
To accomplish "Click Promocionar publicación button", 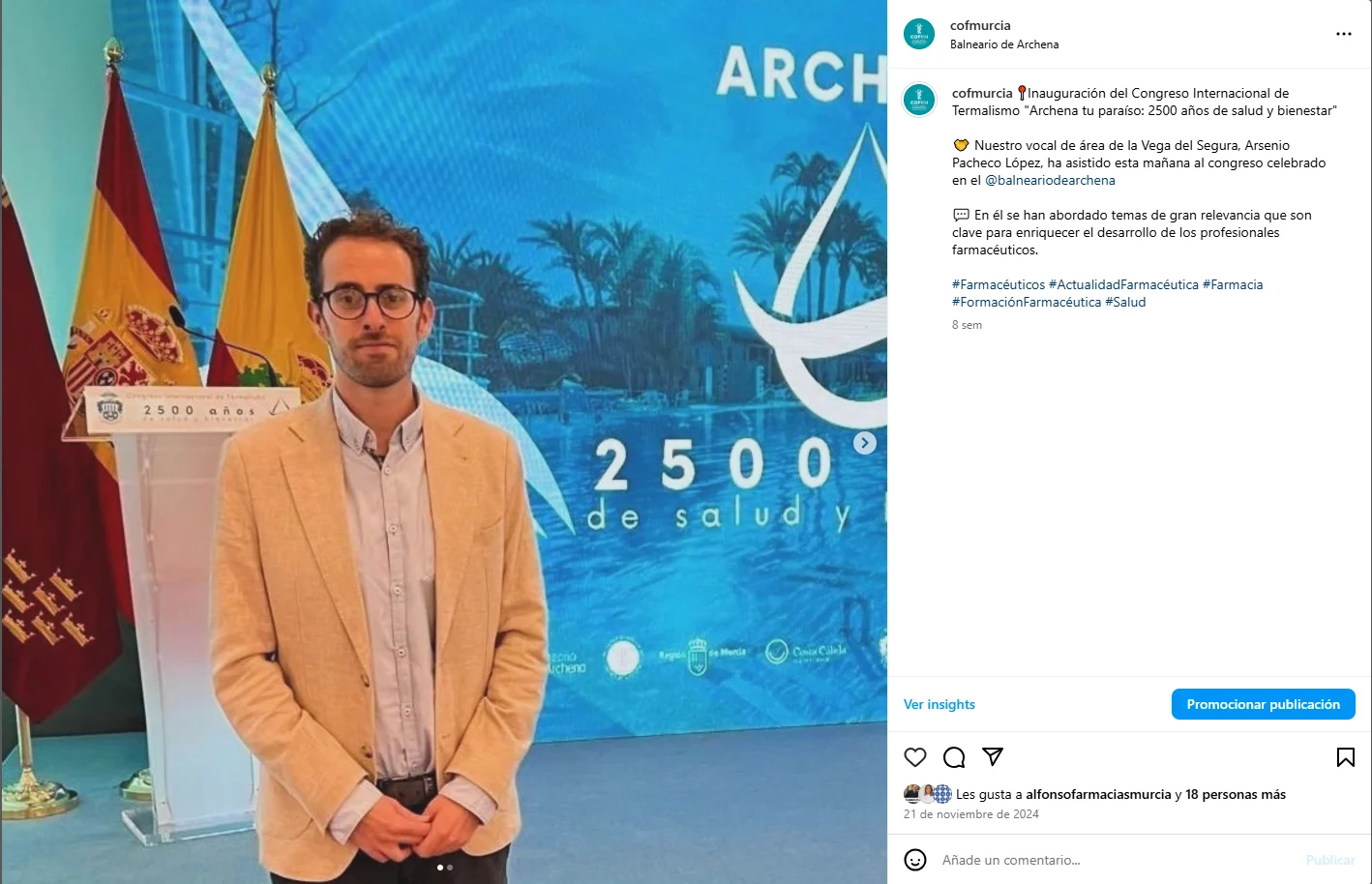I will coord(1264,704).
